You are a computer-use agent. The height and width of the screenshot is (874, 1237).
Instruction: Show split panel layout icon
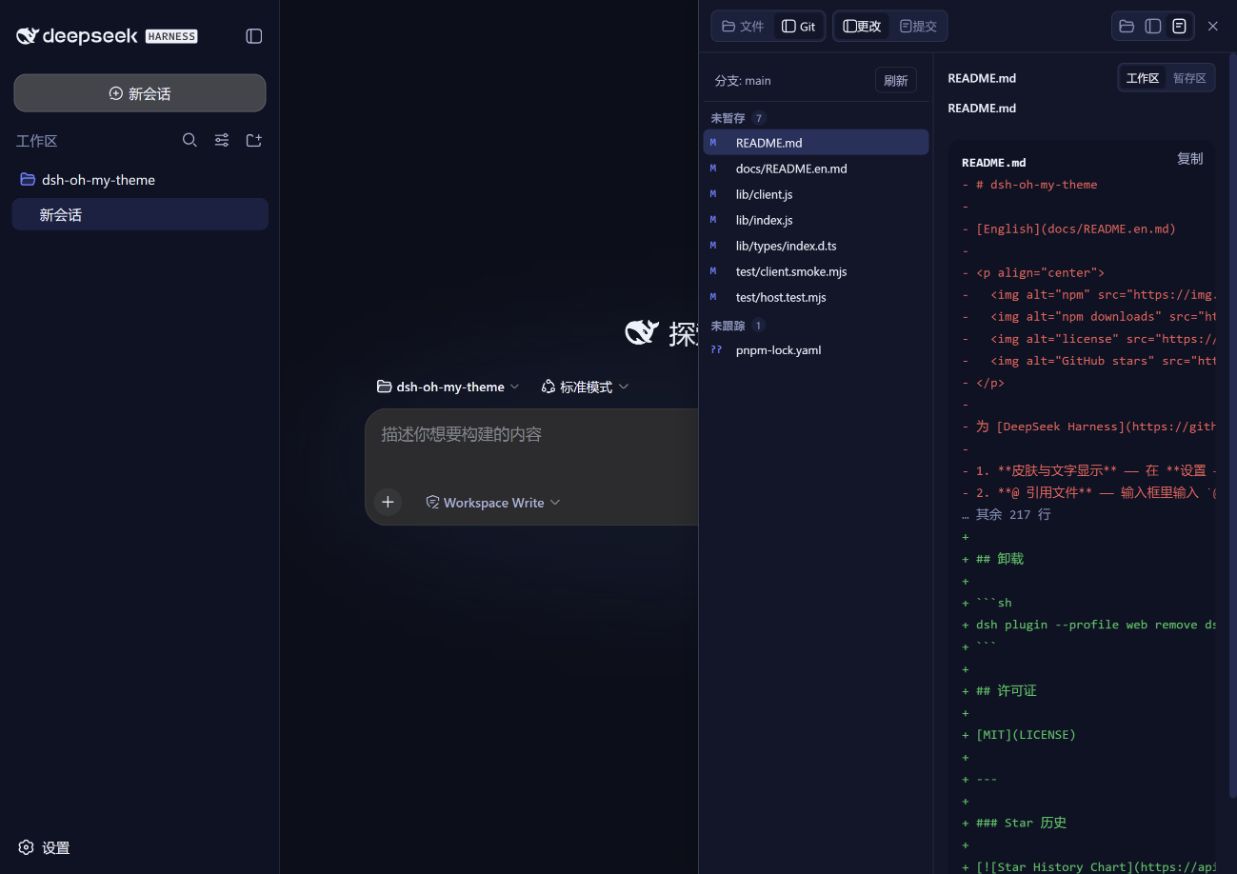click(1153, 26)
